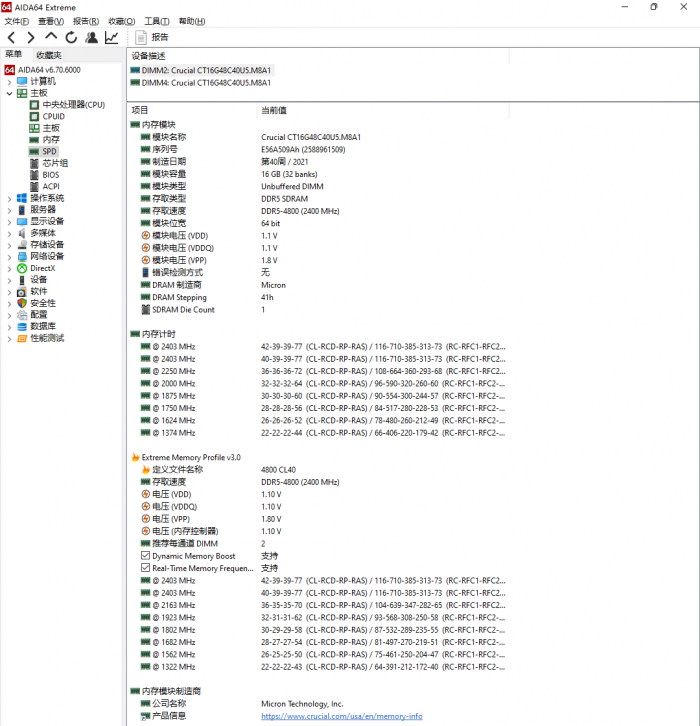Click the 设备描述 column header
The image size is (700, 726).
click(x=148, y=56)
